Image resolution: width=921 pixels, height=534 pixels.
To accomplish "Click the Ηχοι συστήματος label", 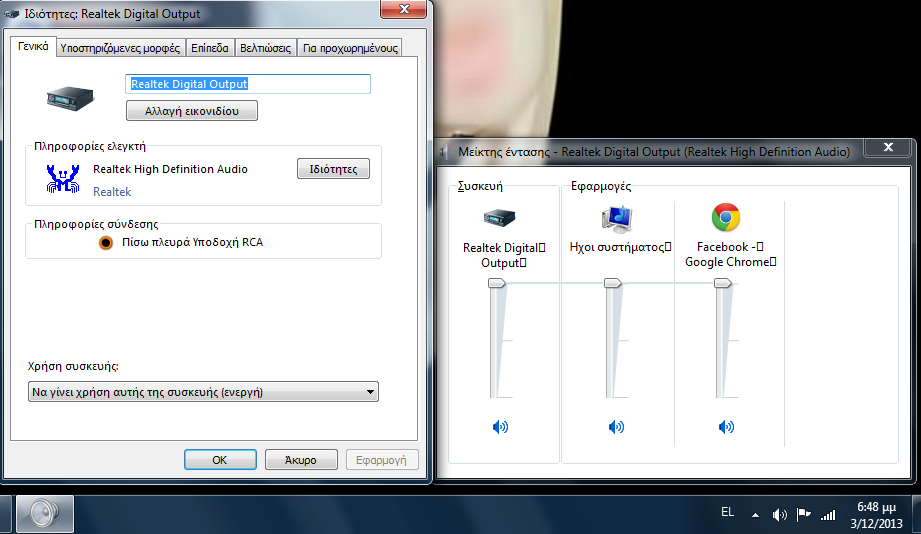I will click(x=620, y=247).
